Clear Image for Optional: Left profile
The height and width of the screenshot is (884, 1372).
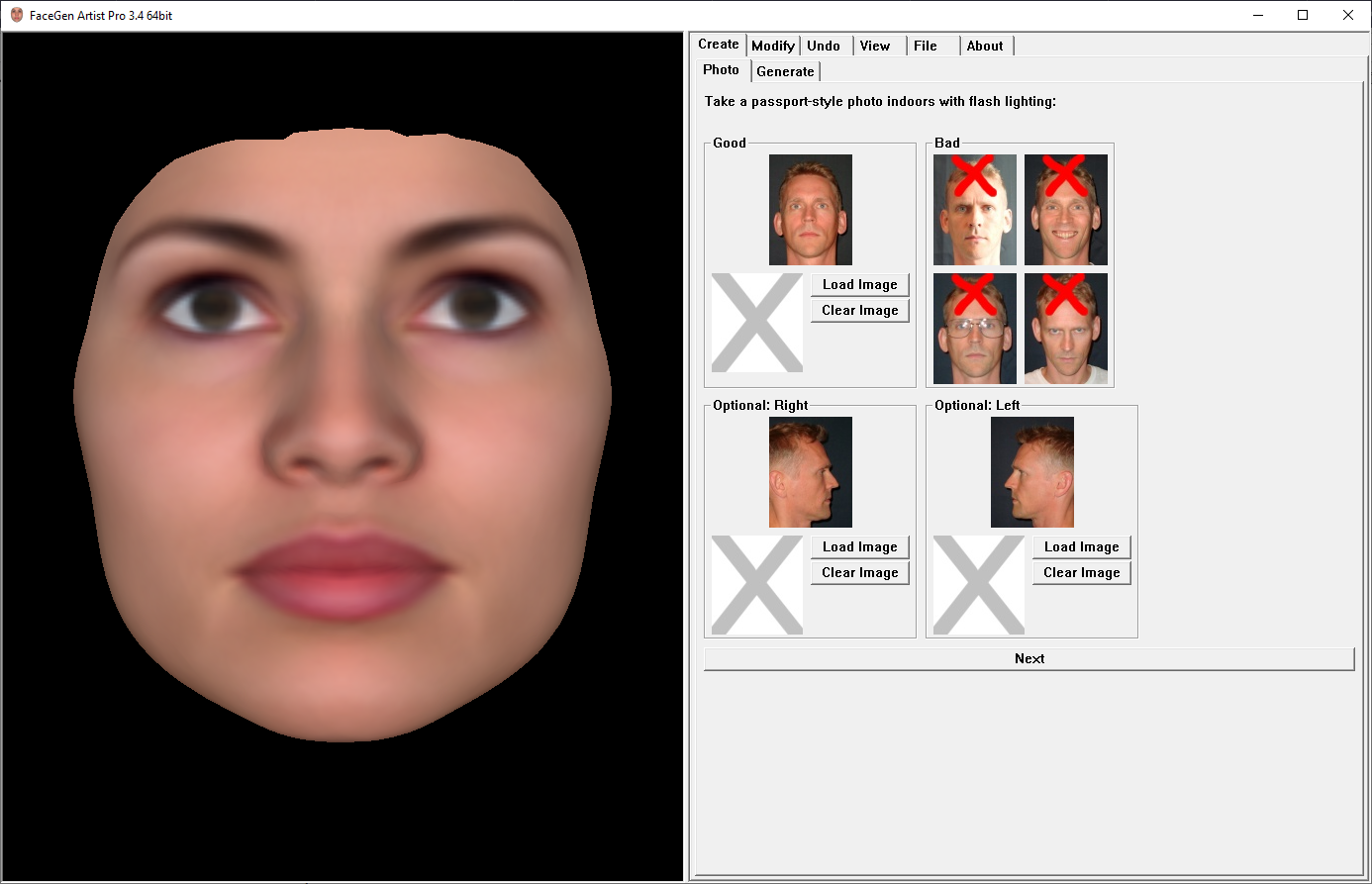1081,572
